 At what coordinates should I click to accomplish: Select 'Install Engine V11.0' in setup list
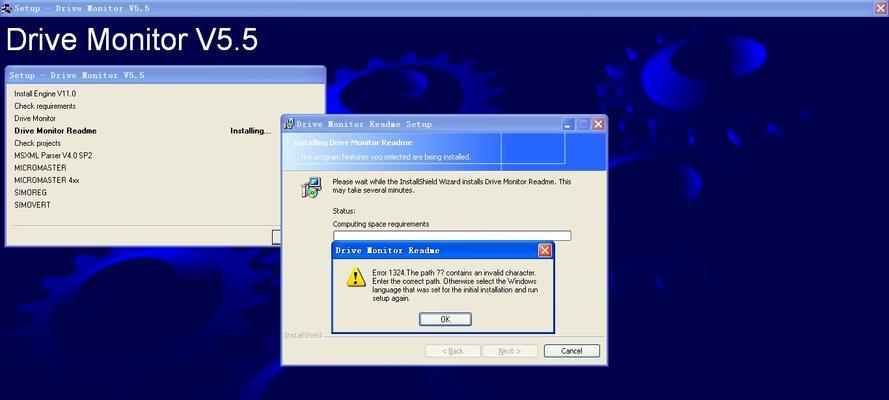point(45,93)
